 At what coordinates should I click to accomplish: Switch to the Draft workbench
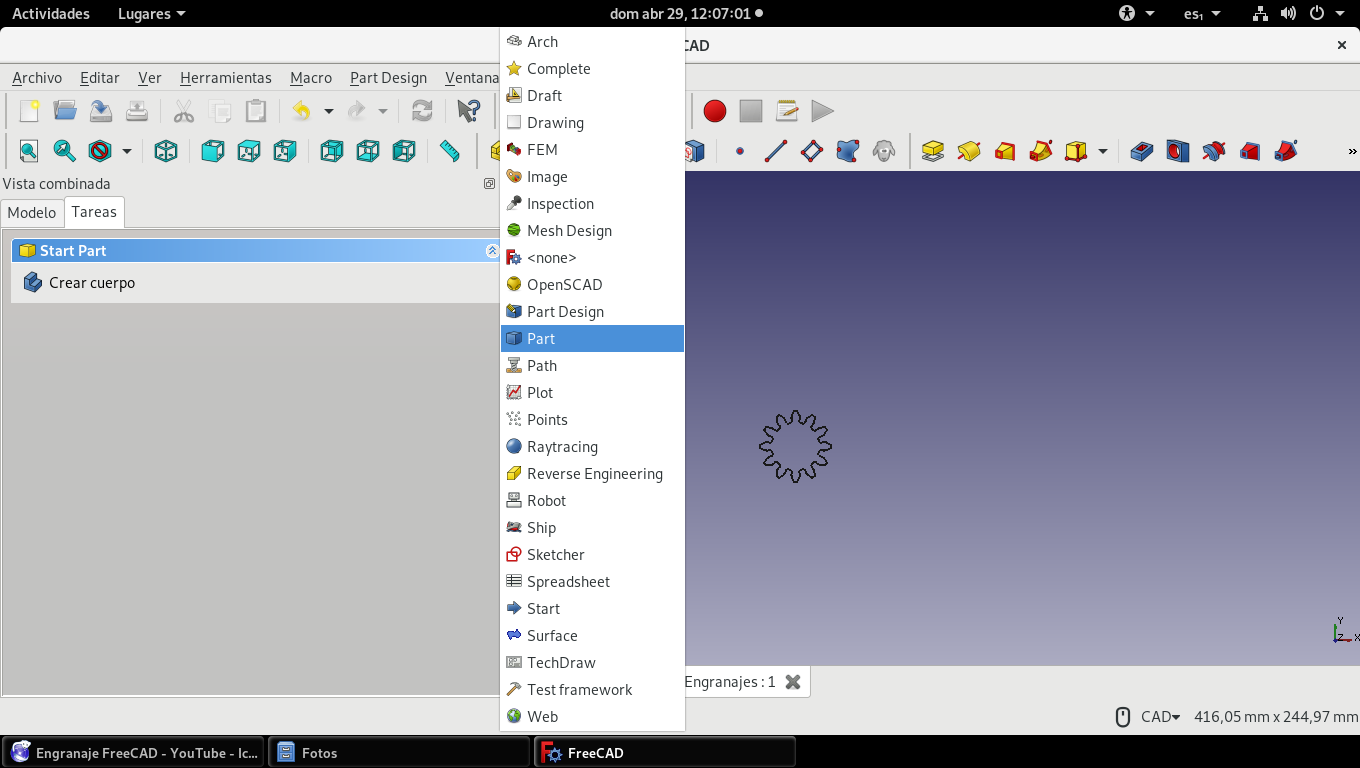(x=592, y=95)
